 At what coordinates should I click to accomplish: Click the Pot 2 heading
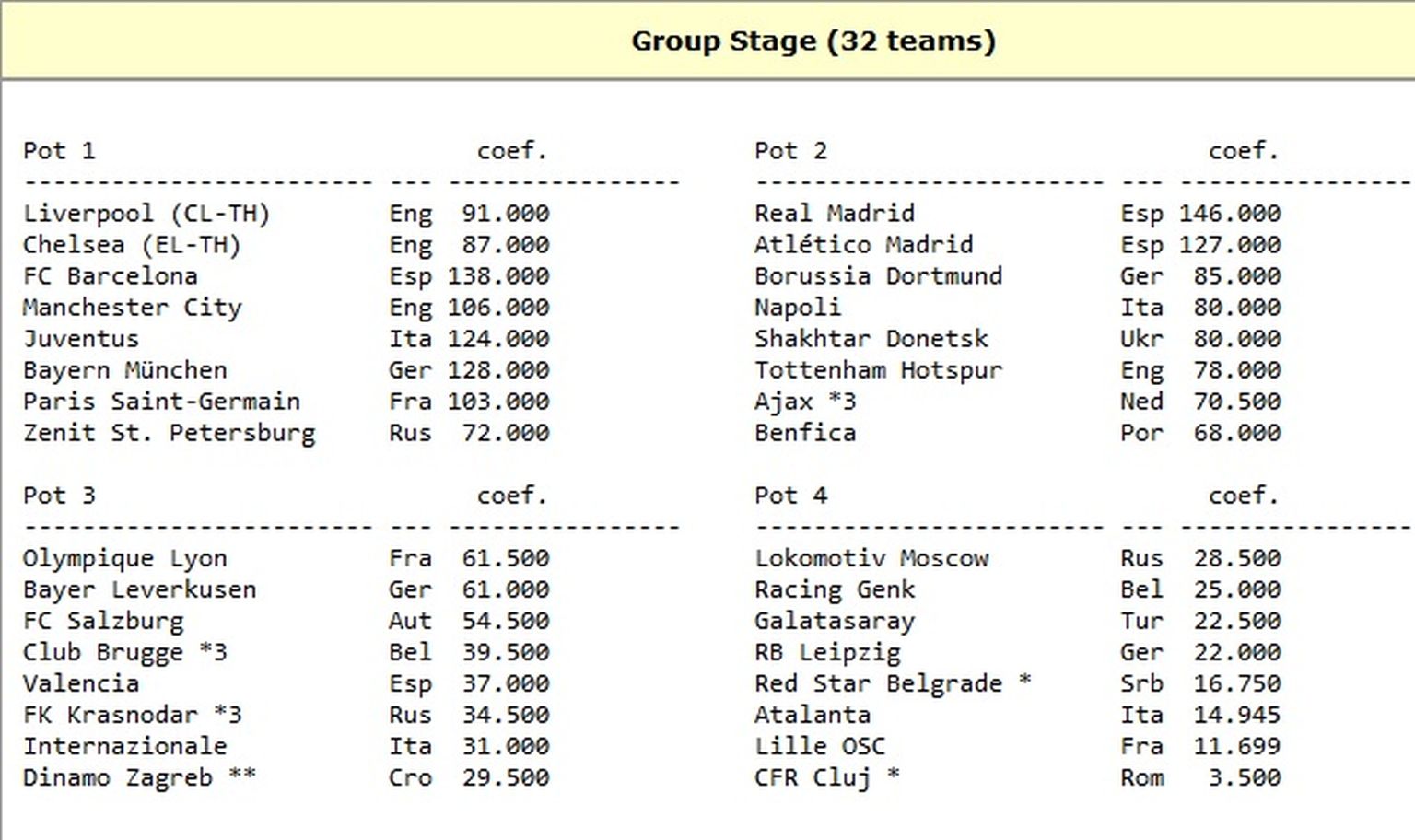(x=790, y=151)
